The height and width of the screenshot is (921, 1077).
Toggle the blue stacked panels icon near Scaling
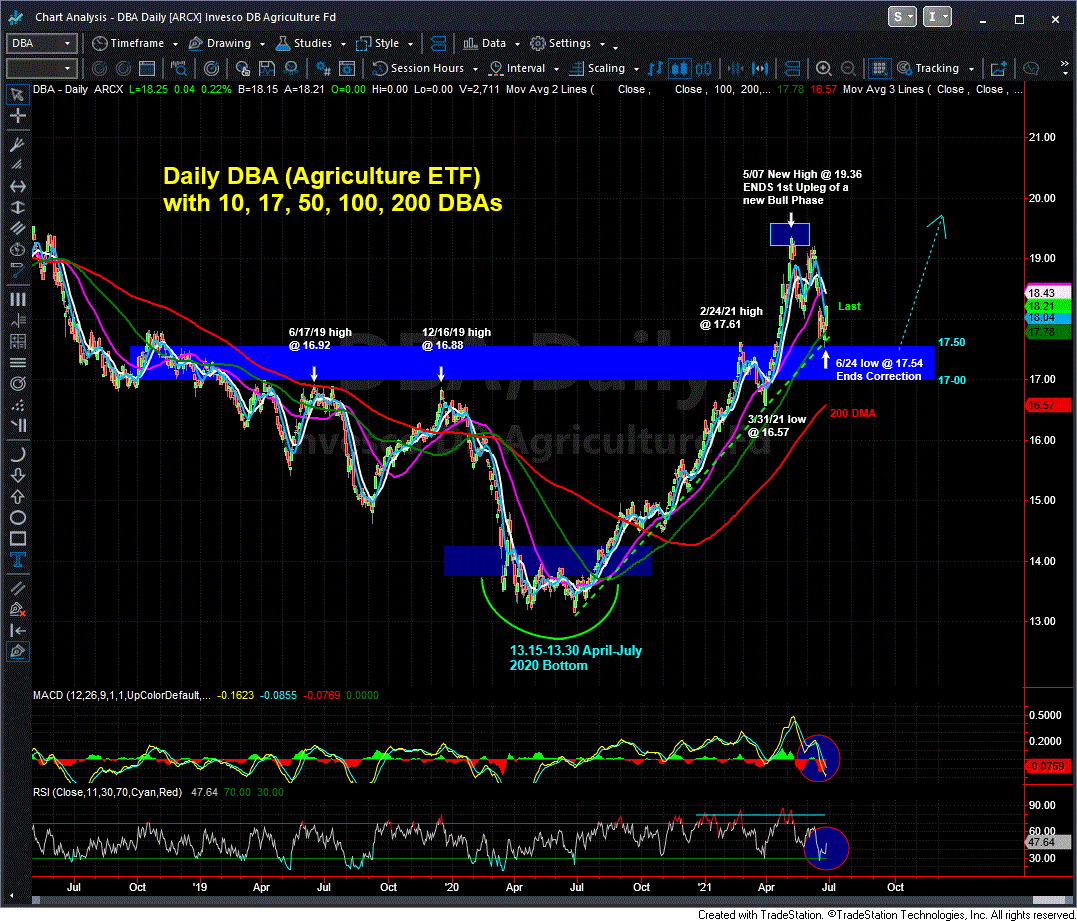coord(792,68)
